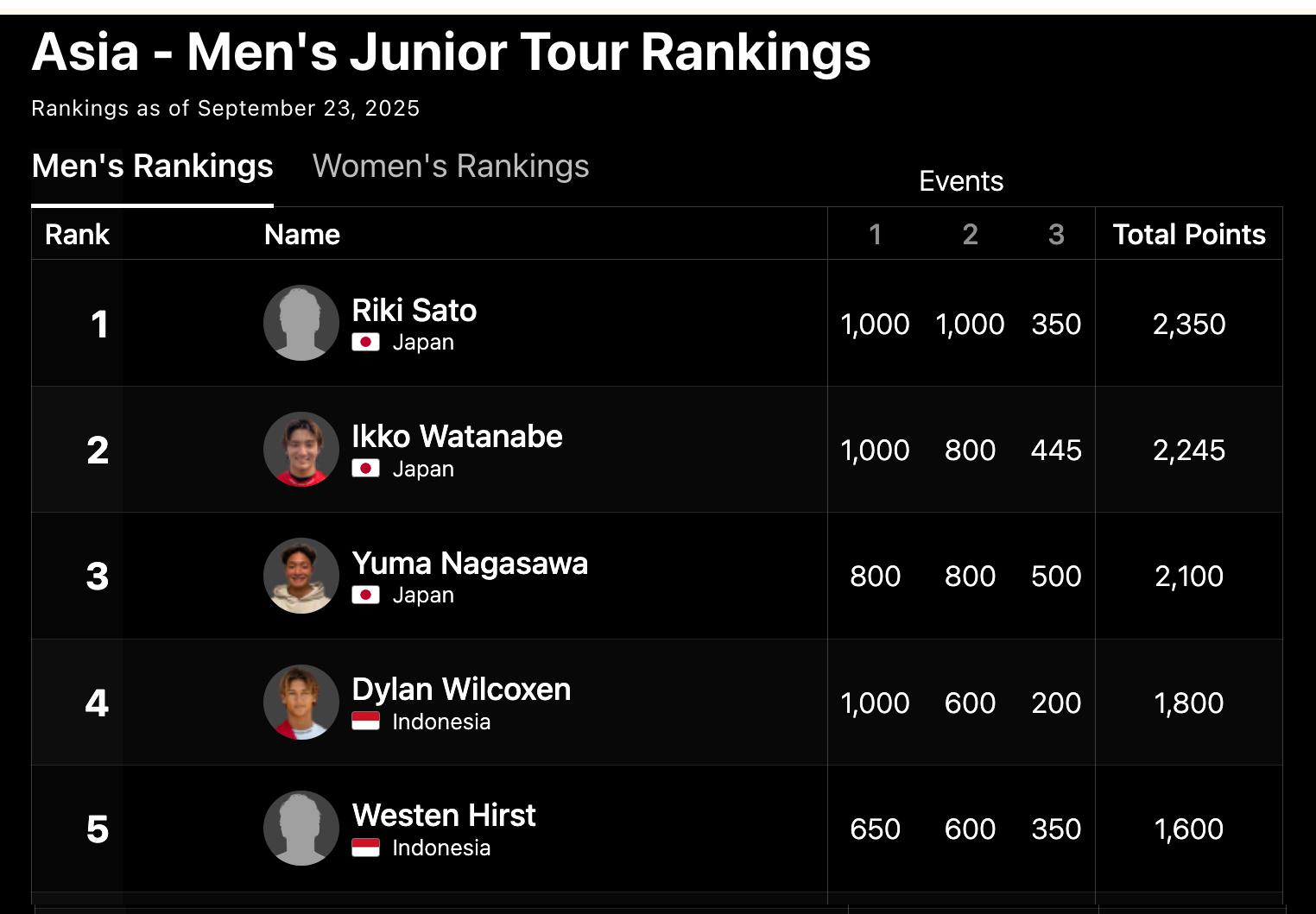1316x914 pixels.
Task: Open Dylan Wilcoxen's name link
Action: (461, 690)
